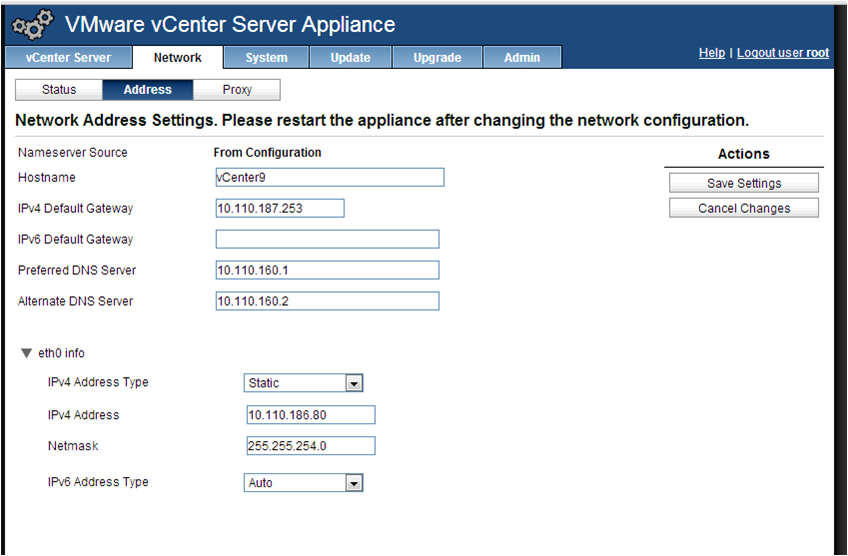Edit the Netmask field
Screen dimensions: 848x556
click(x=310, y=446)
